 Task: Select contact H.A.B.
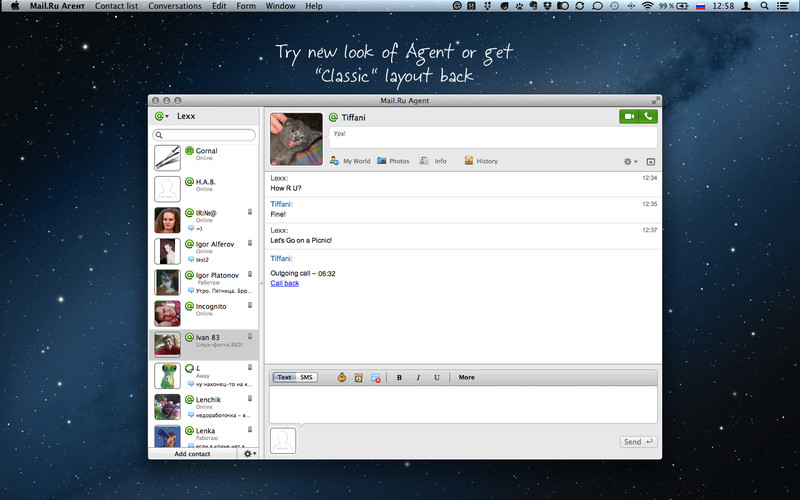204,189
